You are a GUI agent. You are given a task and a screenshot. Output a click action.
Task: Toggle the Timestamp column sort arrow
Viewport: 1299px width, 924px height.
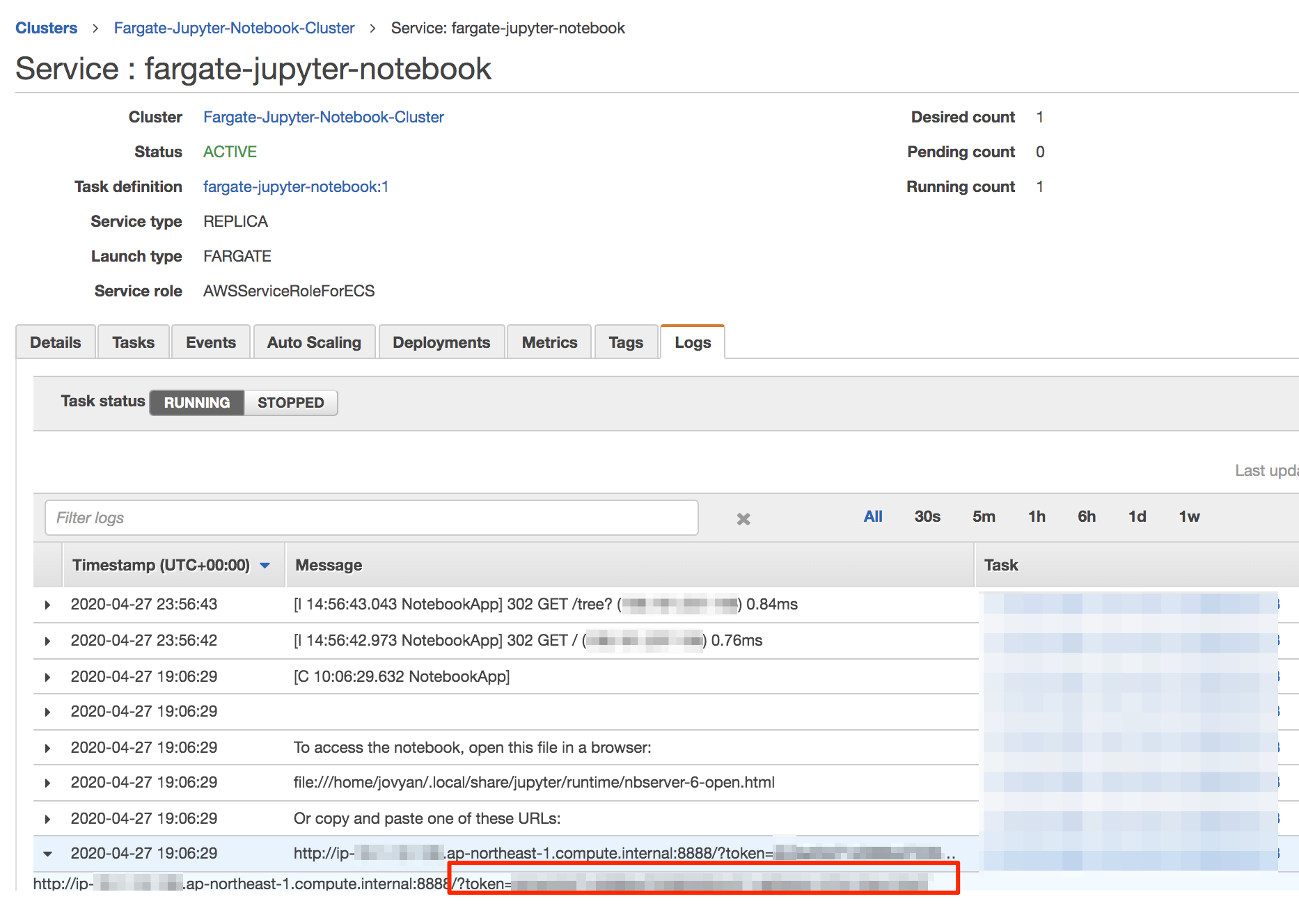tap(265, 566)
